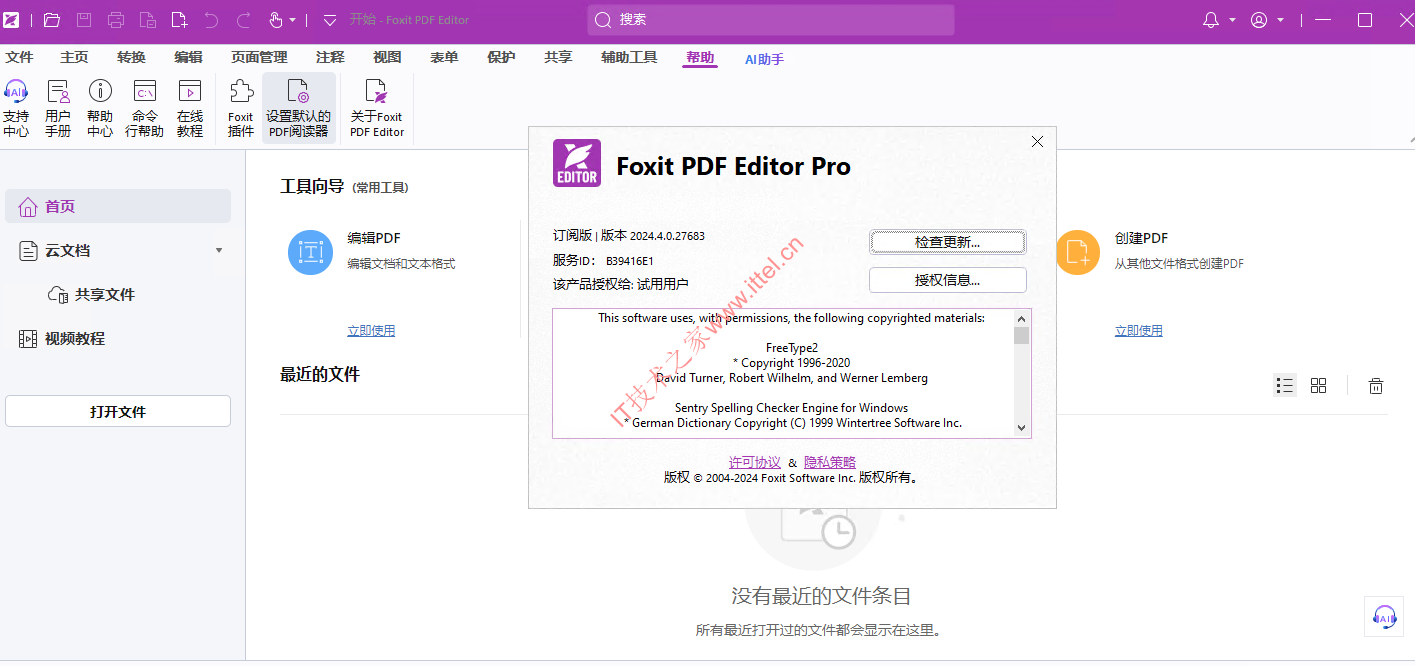The height and width of the screenshot is (666, 1415).
Task: Switch to the 主页 ribbon tab
Action: [x=74, y=58]
